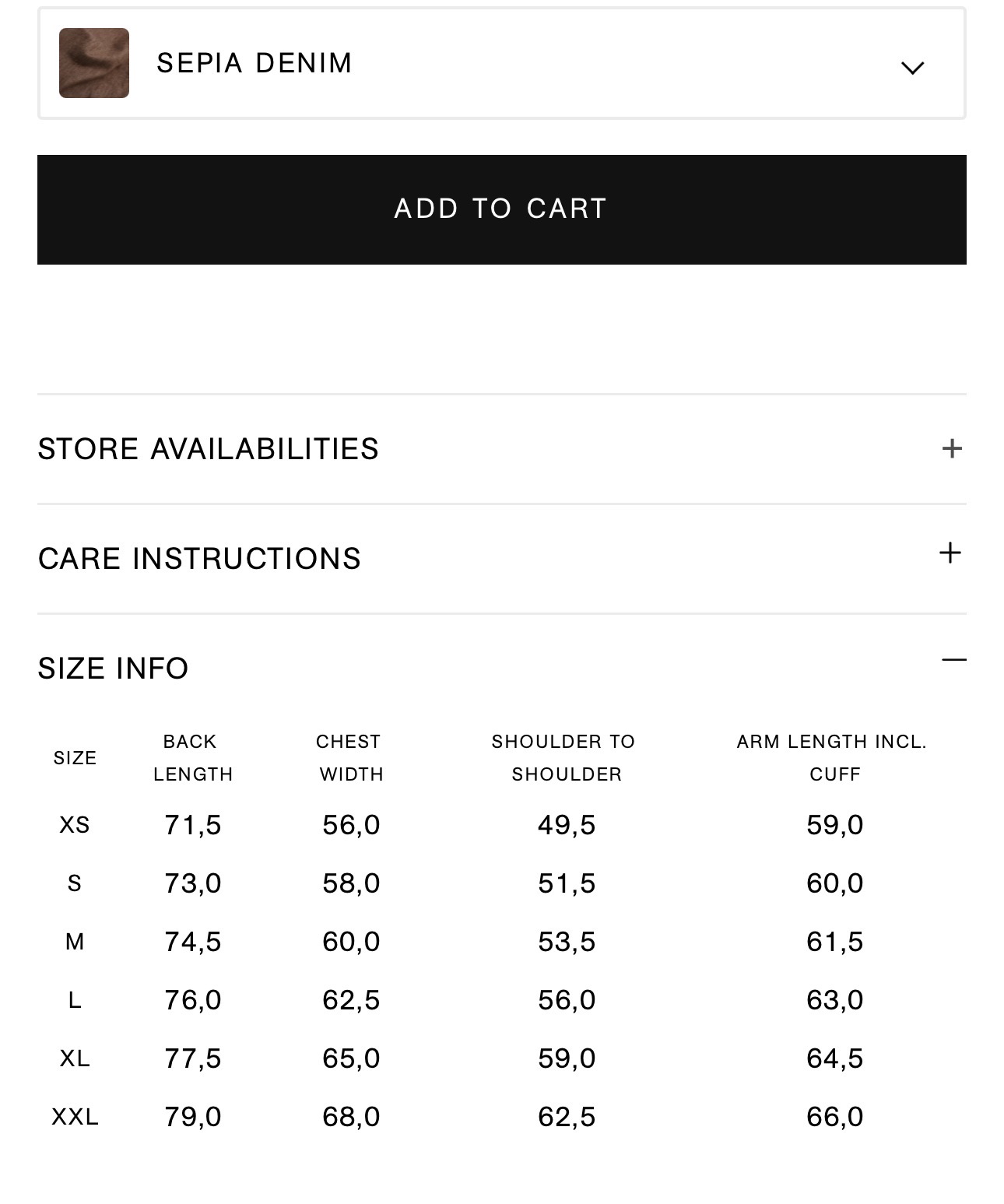The height and width of the screenshot is (1204, 1004).
Task: Click the Sepia Denim color swatch thumbnail
Action: point(94,63)
